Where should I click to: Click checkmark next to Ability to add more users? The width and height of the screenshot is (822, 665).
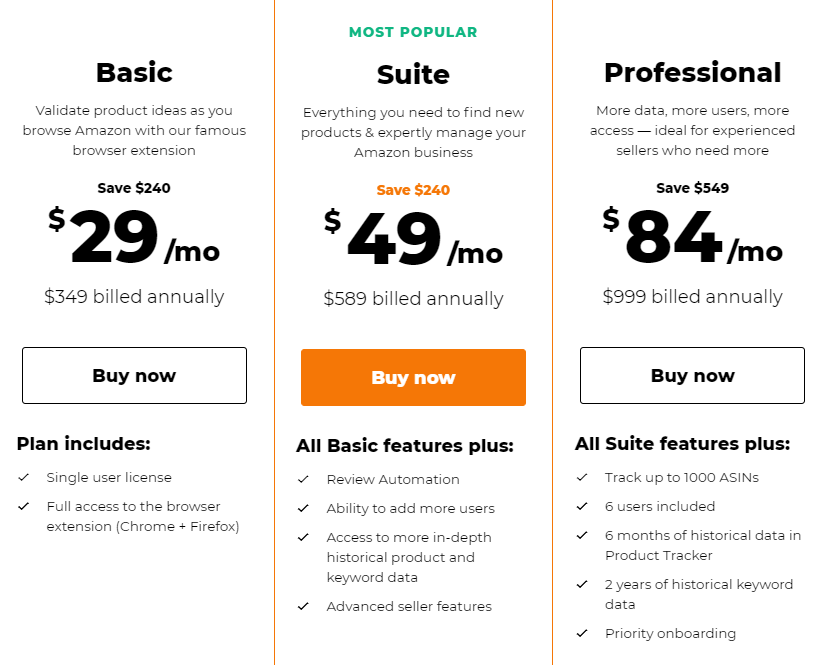[303, 508]
